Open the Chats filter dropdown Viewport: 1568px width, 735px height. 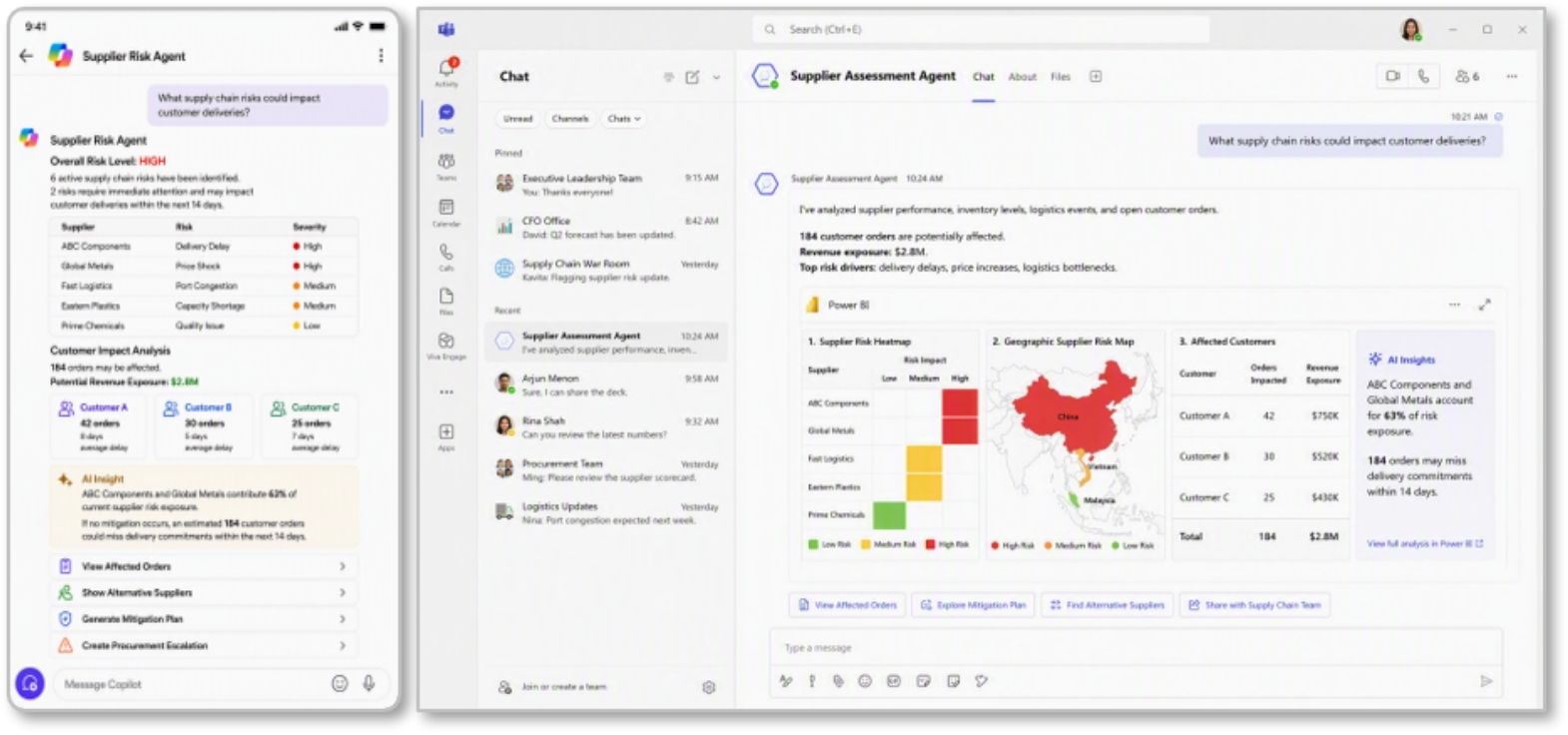(624, 118)
